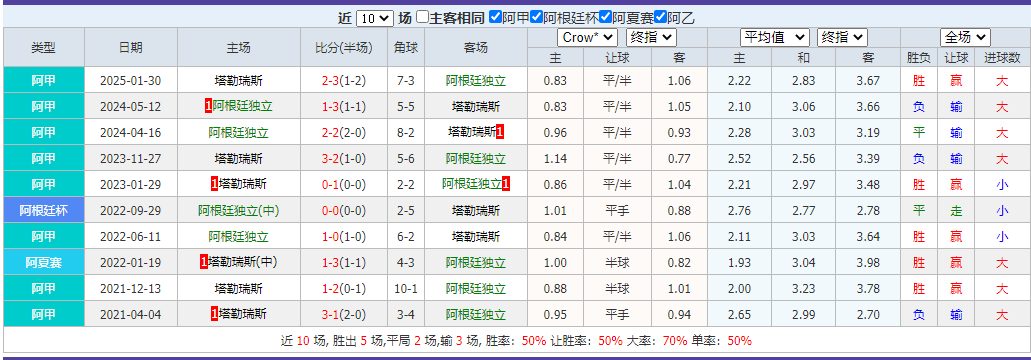Click score 0-1(0-0) of 2023-01-29 match

[x=344, y=185]
